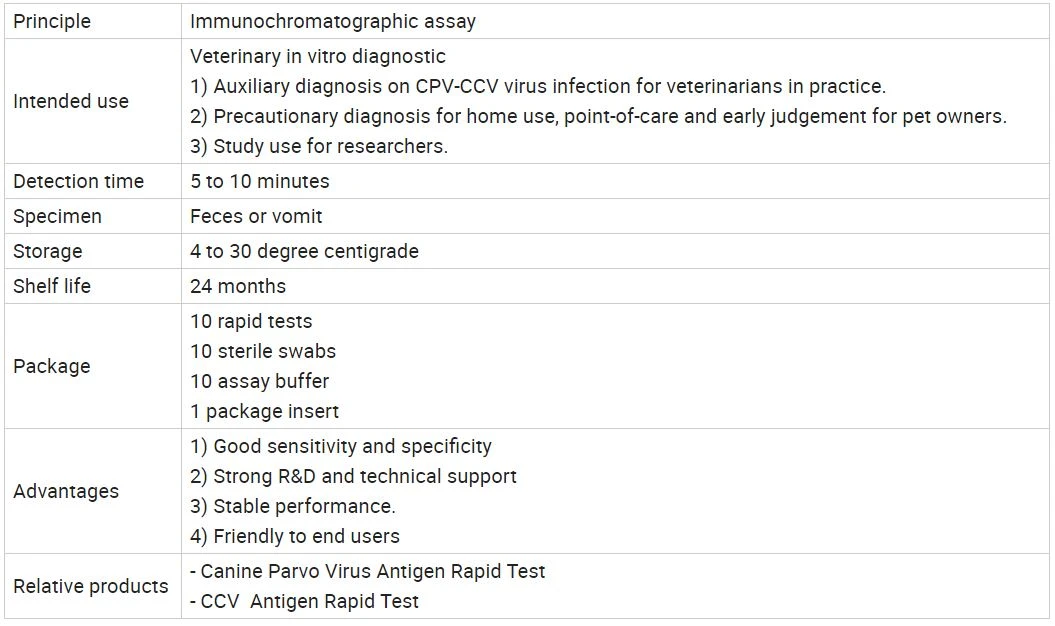
Task: Click Canine Parvo Virus Antigen Rapid Test
Action: [367, 571]
